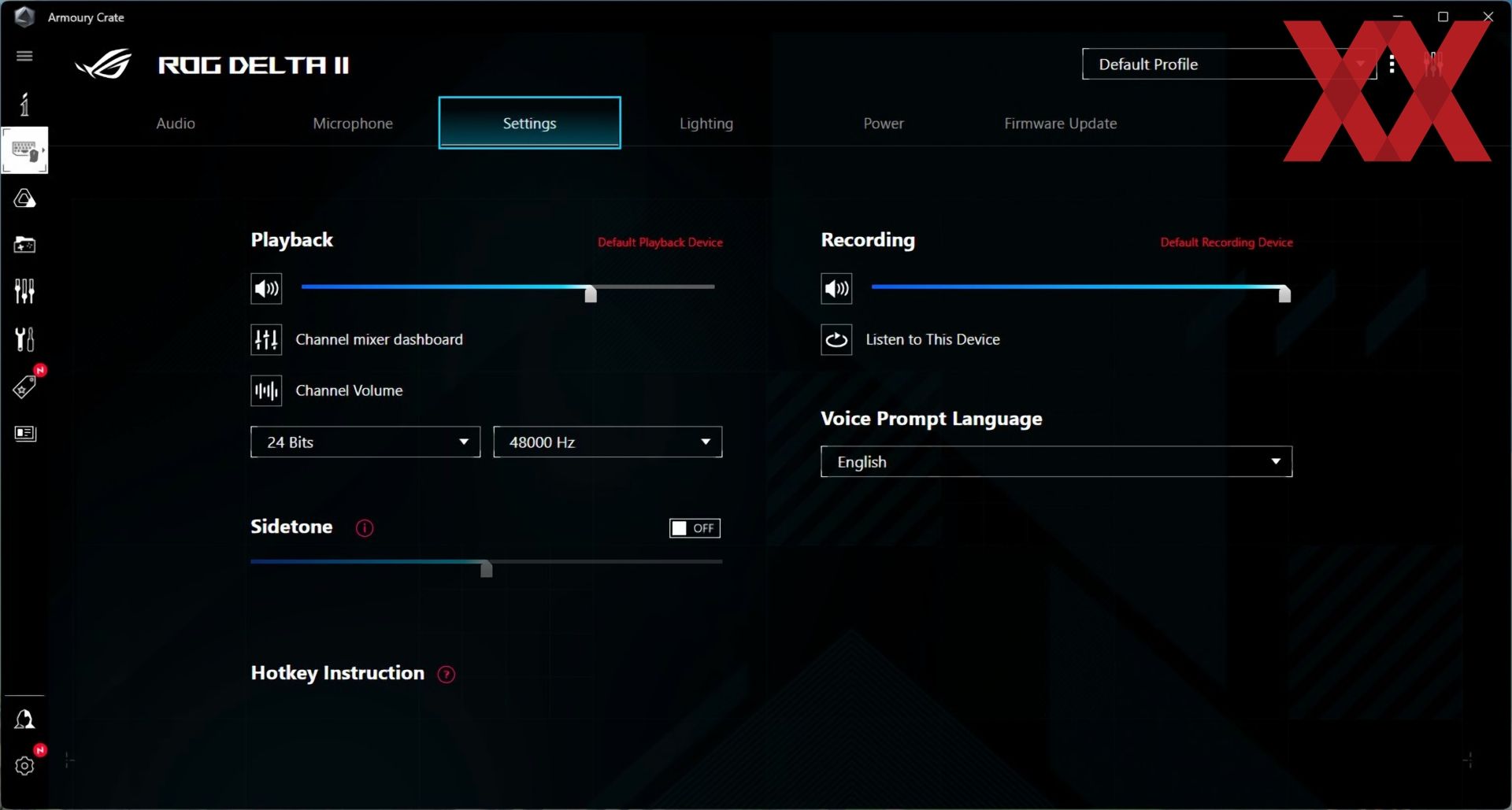This screenshot has width=1512, height=810.
Task: Open the user account icon
Action: click(24, 719)
